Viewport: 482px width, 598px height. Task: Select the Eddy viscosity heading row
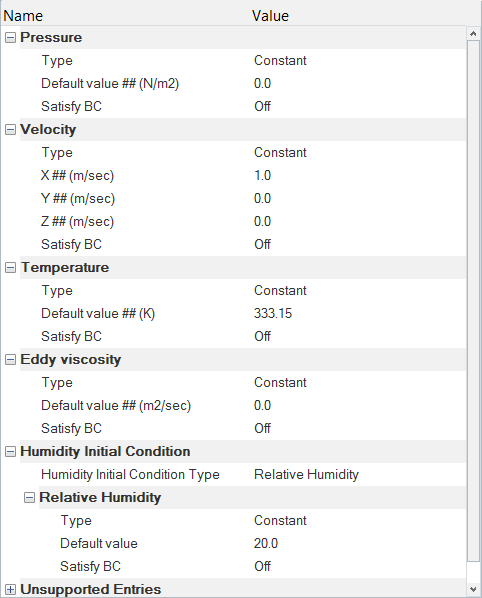[x=243, y=359]
